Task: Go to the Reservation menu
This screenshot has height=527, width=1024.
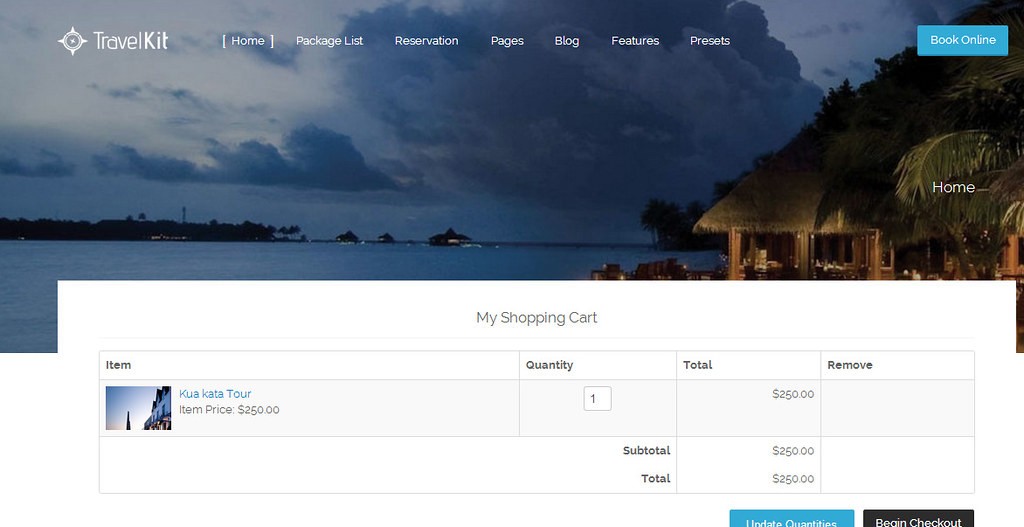Action: pos(426,40)
